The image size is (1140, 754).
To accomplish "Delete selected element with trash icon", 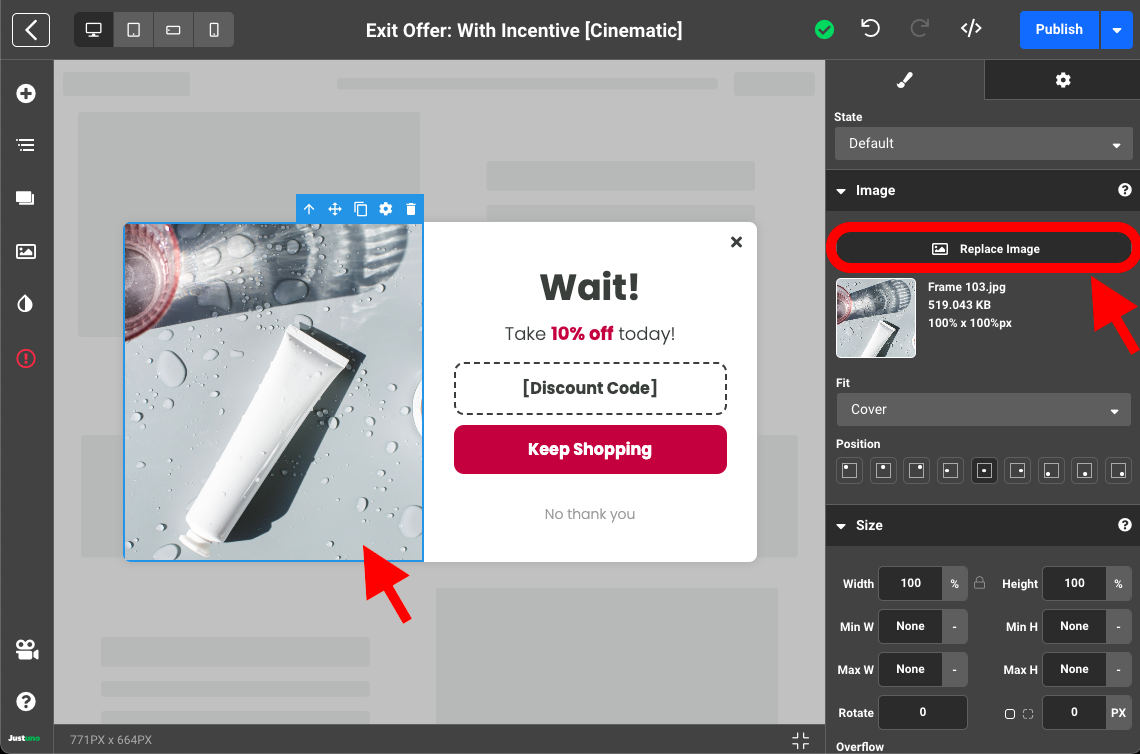I will (411, 209).
